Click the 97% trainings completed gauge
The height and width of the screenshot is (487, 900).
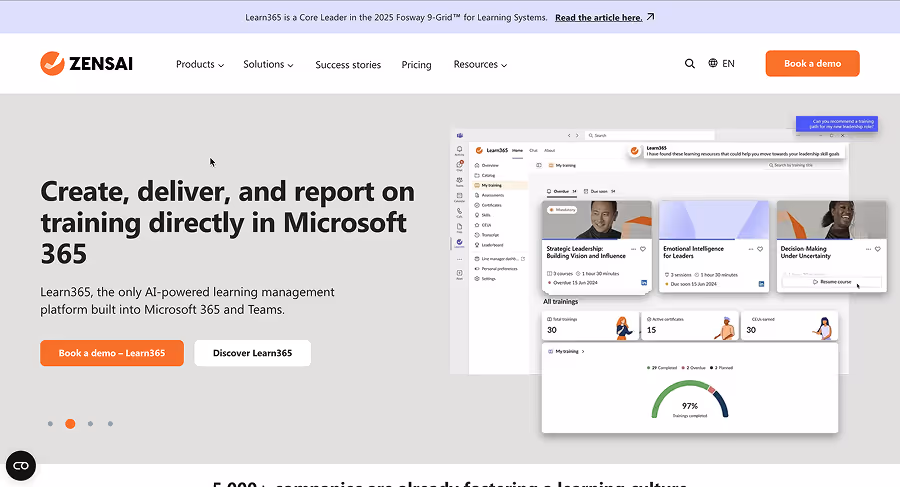(690, 400)
